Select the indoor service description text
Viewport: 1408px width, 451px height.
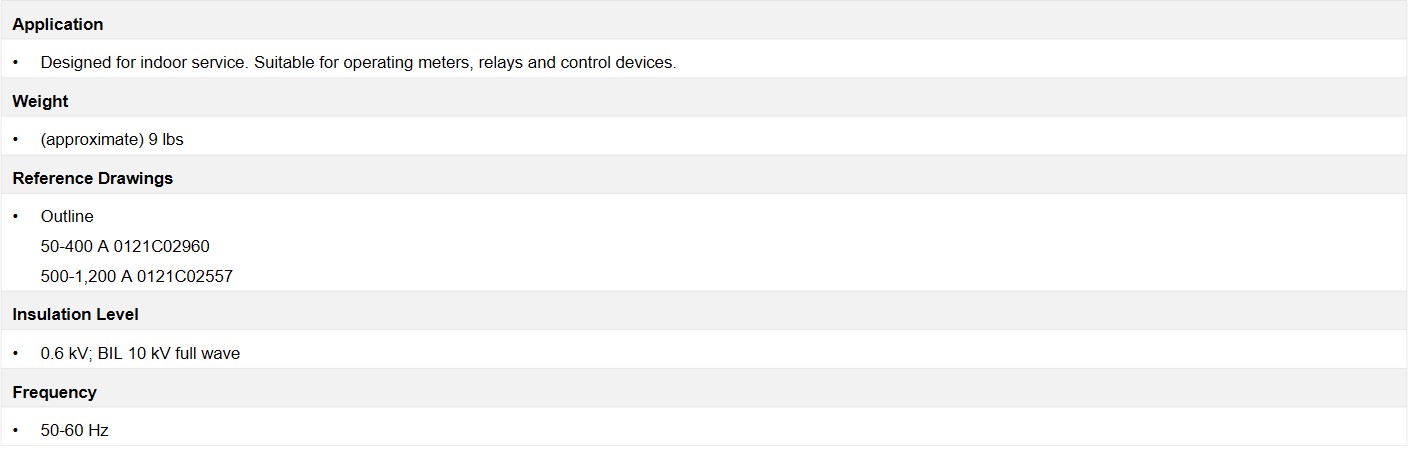358,62
